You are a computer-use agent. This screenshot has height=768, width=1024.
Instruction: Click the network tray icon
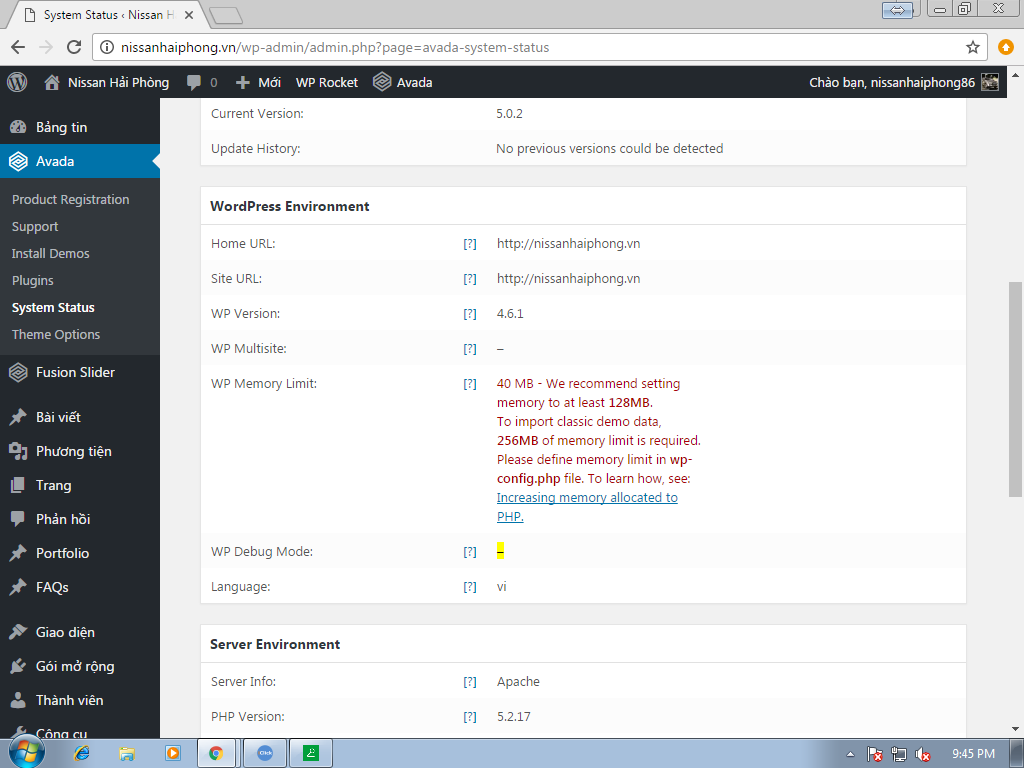899,754
